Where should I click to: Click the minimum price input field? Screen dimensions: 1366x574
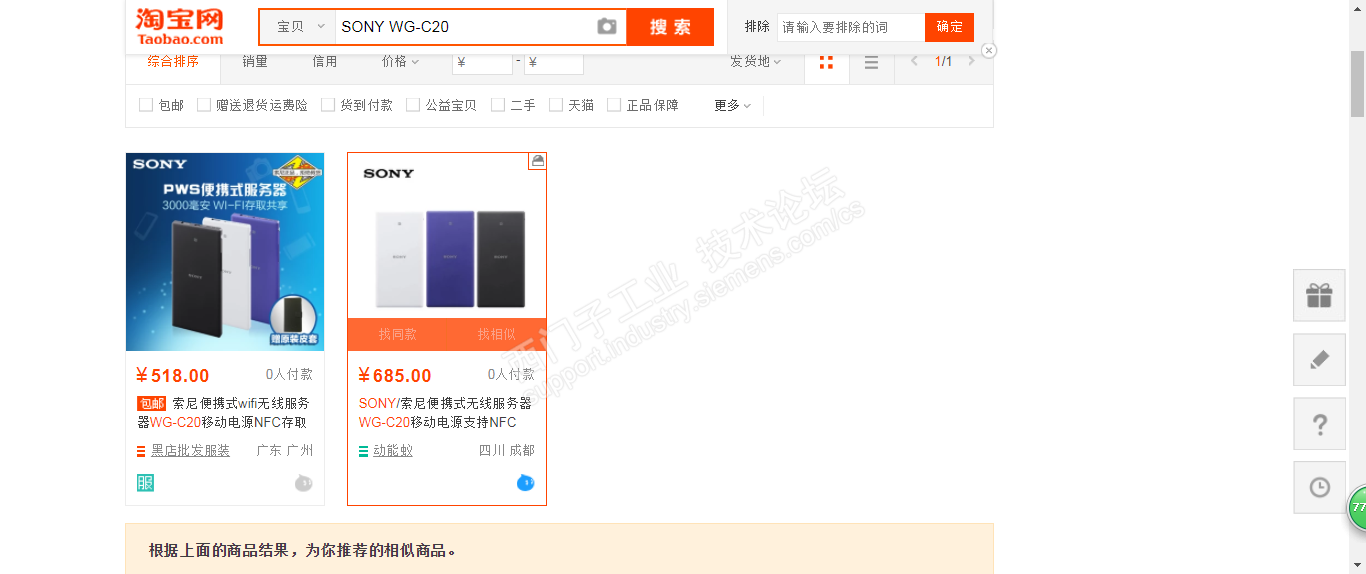482,62
